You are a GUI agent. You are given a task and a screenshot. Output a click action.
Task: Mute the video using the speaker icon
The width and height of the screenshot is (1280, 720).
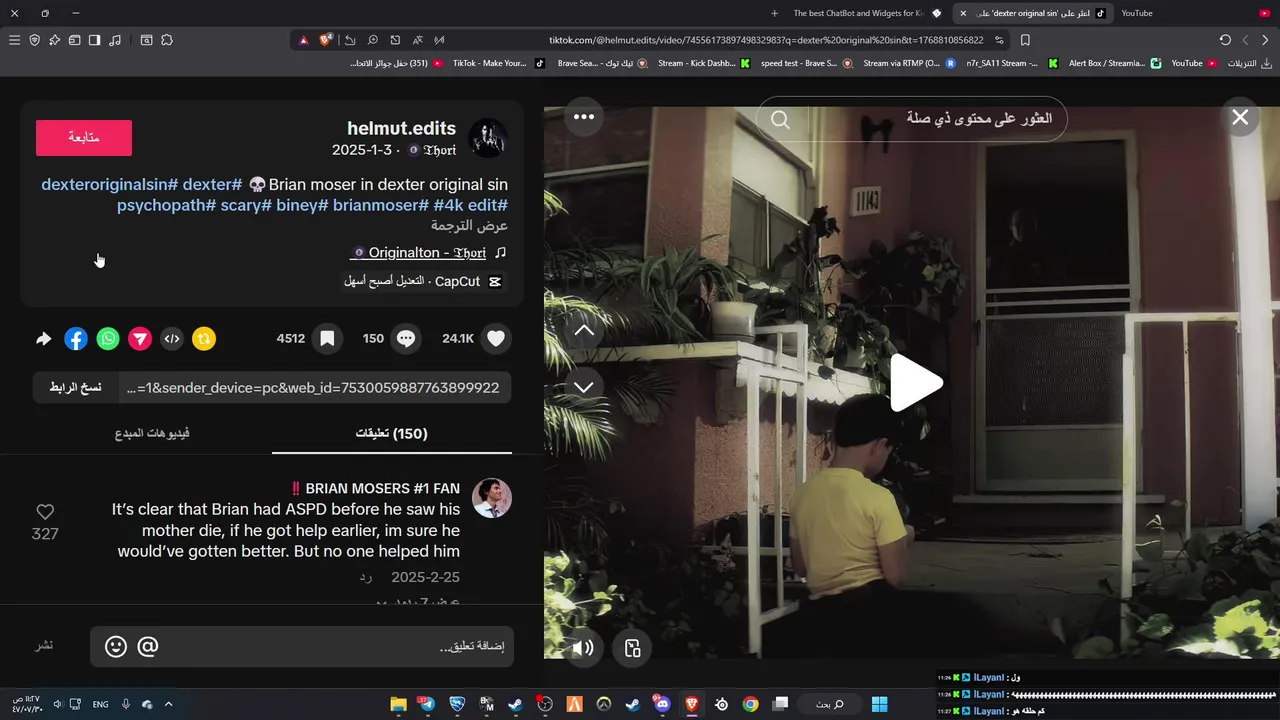pos(583,648)
